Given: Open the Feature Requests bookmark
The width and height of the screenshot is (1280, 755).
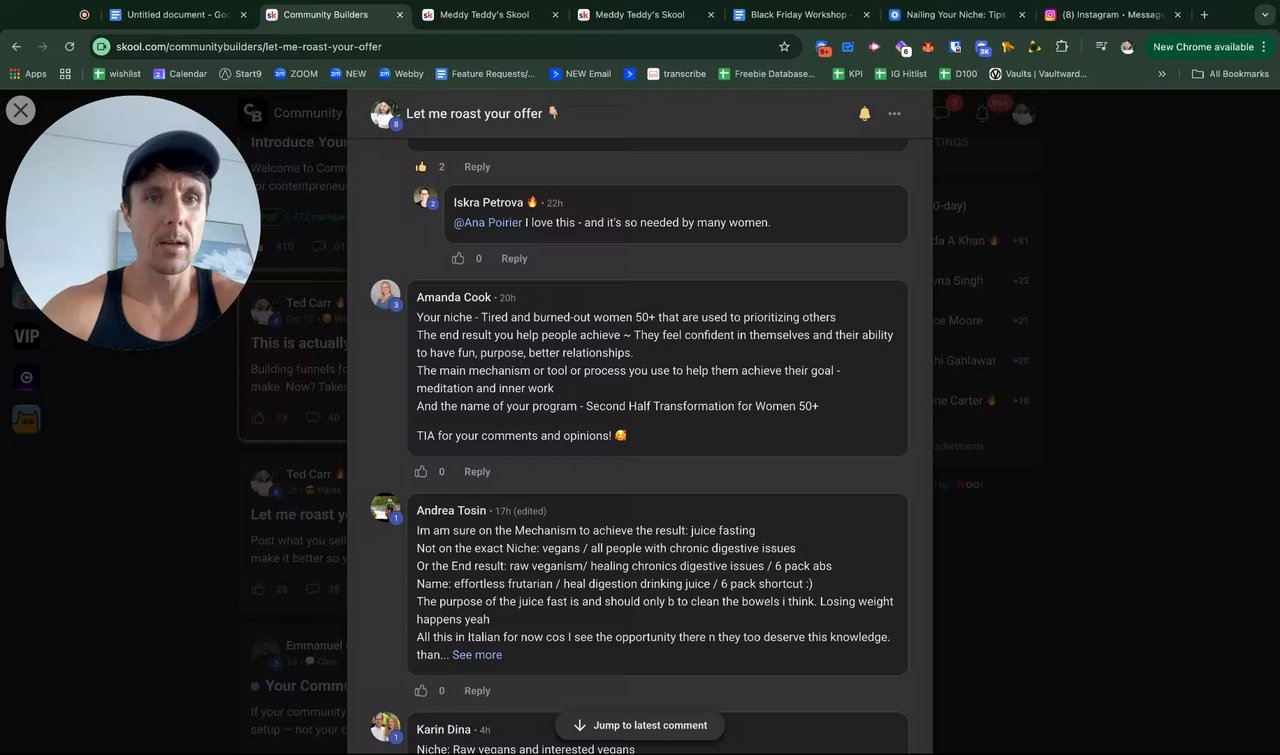Looking at the screenshot, I should (486, 74).
